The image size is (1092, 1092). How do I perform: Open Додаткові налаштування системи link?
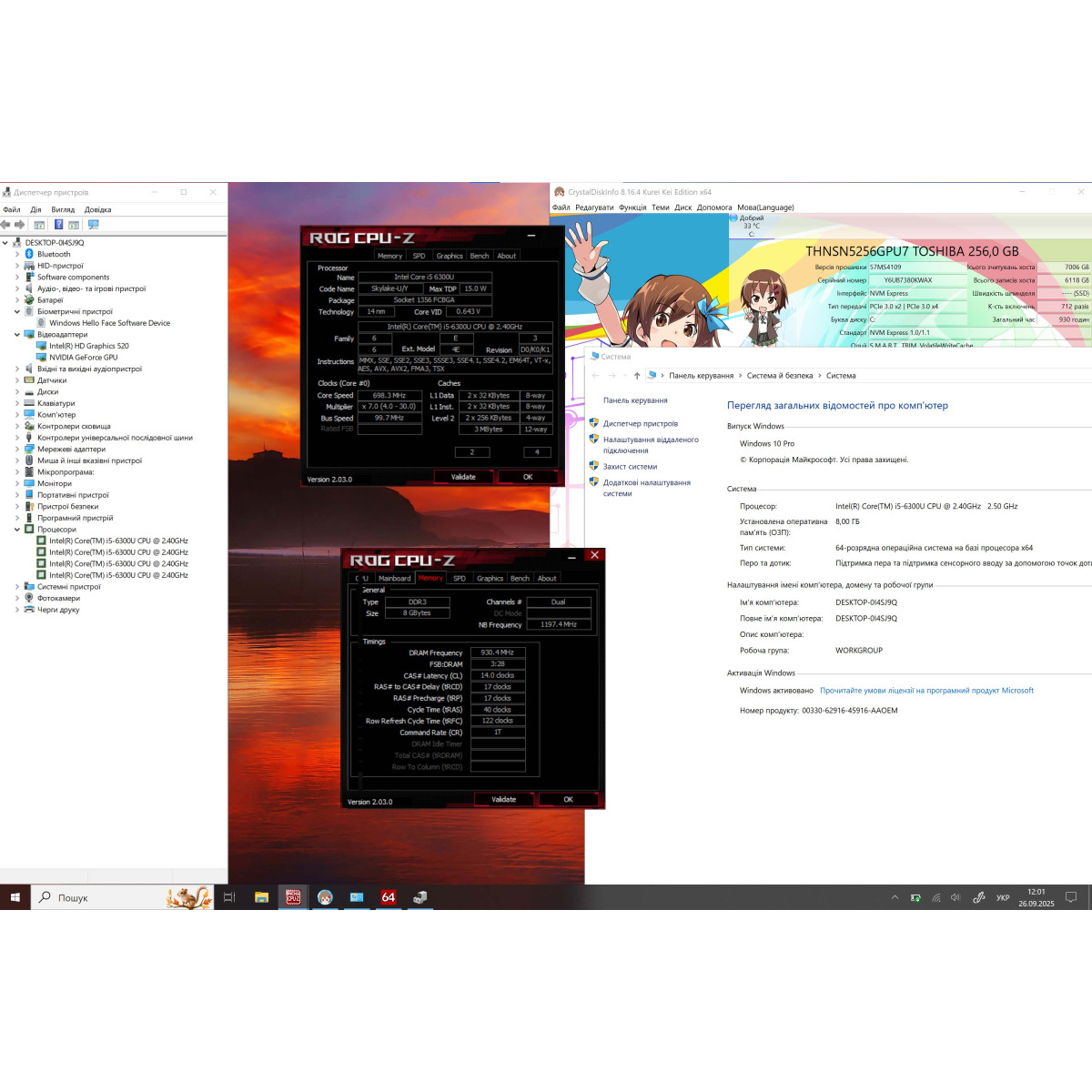click(646, 488)
